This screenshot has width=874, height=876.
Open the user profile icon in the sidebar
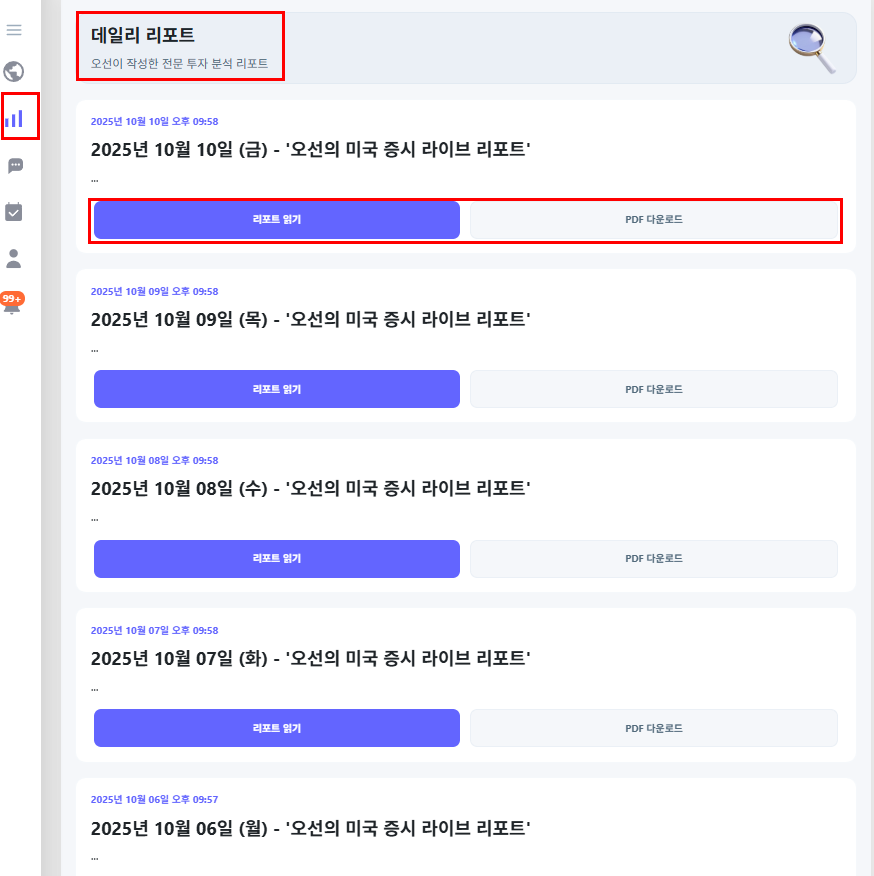click(x=13, y=259)
